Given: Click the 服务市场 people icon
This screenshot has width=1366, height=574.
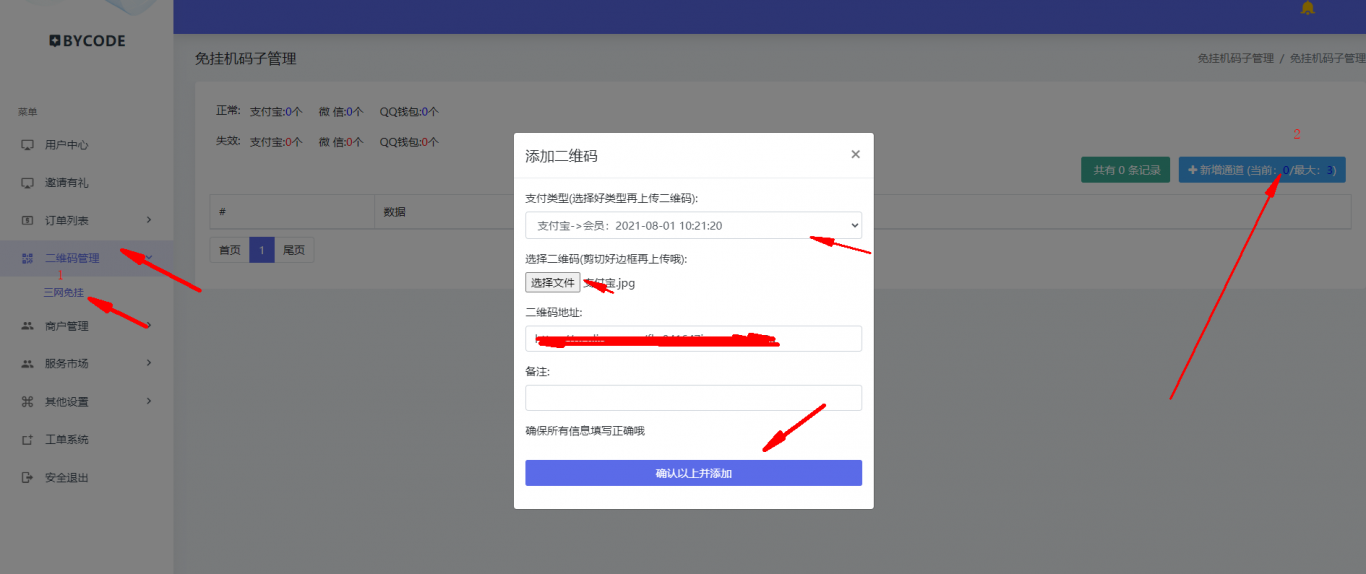Looking at the screenshot, I should coord(27,364).
